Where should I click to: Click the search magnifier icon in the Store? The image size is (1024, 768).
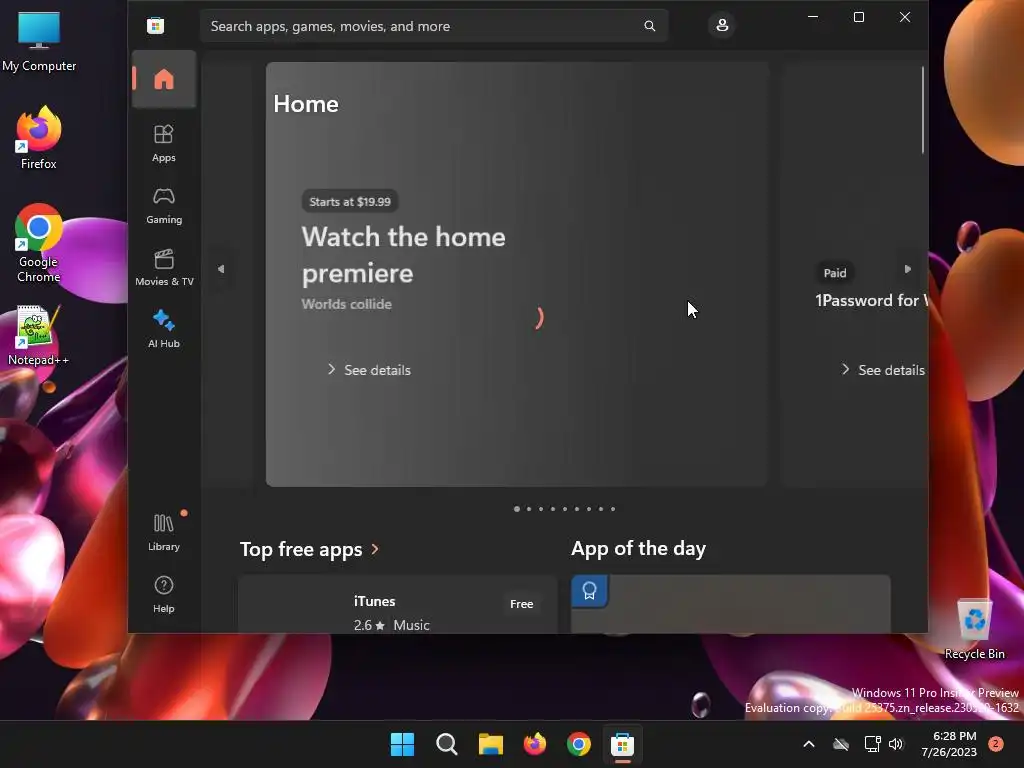[x=650, y=26]
